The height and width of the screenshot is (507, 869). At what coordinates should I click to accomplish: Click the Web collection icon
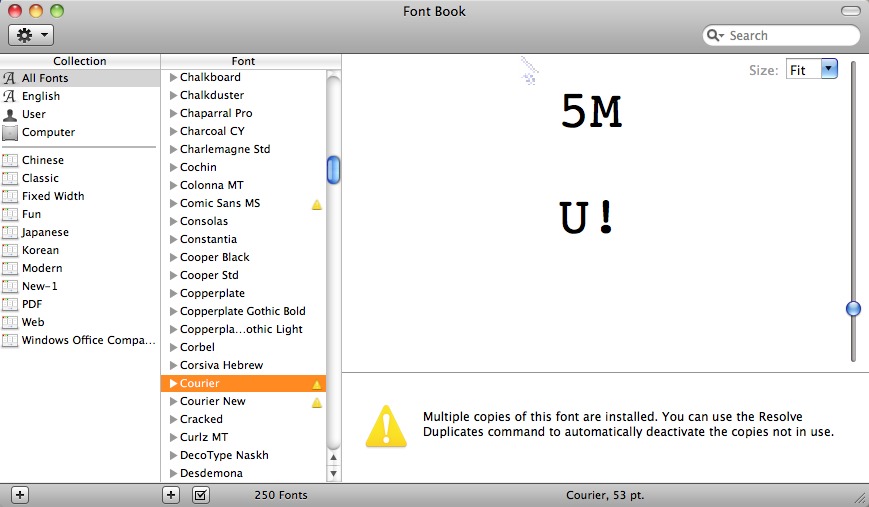[10, 322]
